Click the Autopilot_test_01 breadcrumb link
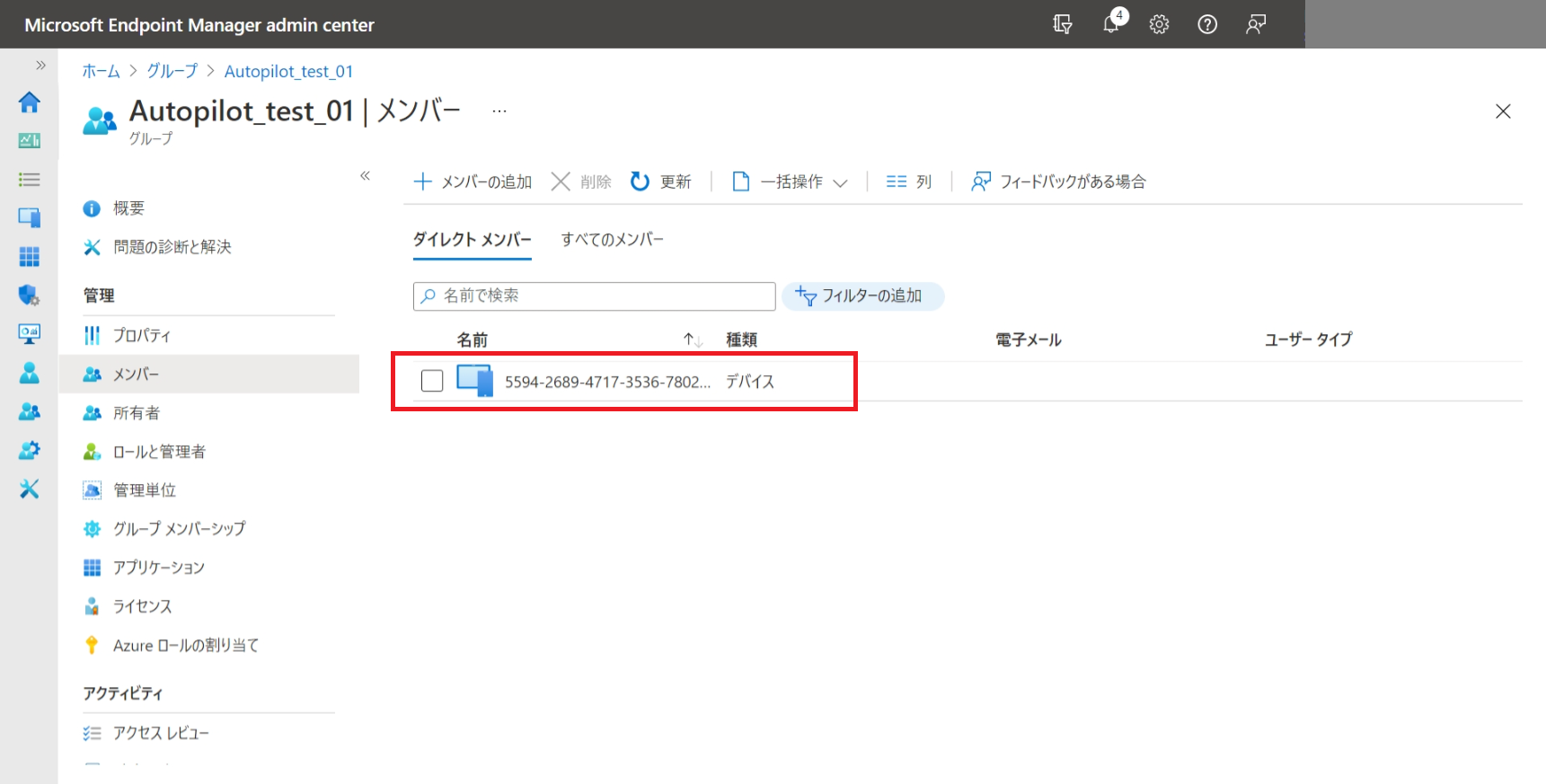1546x784 pixels. (x=288, y=71)
